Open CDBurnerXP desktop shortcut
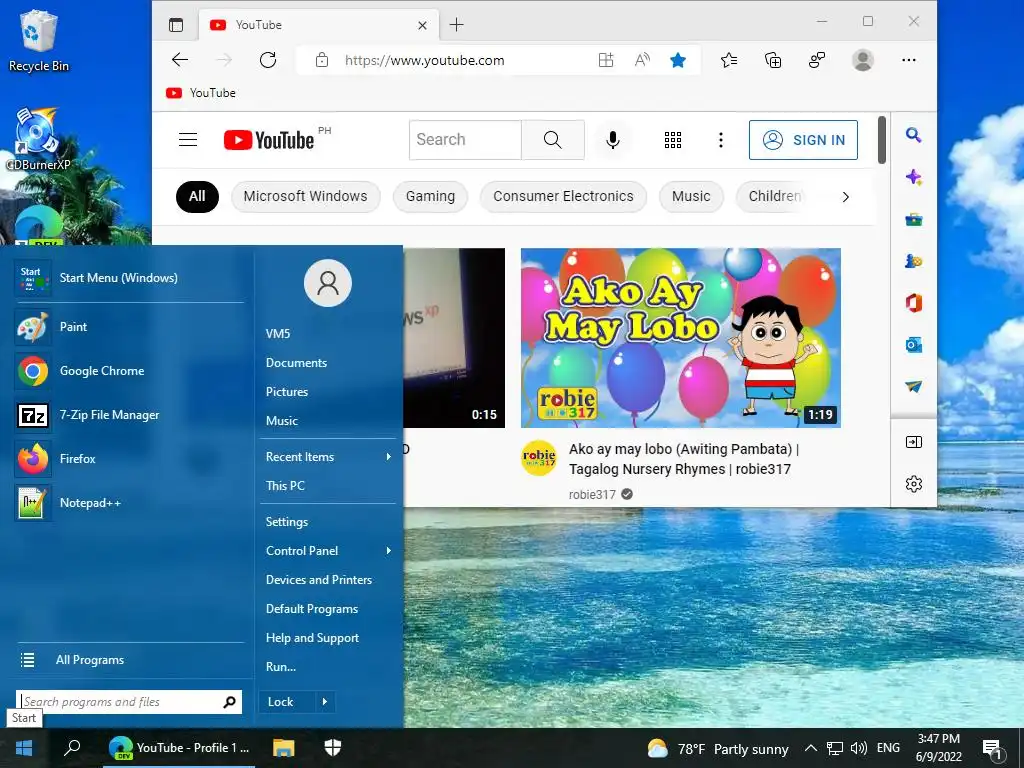This screenshot has width=1024, height=768. click(38, 140)
